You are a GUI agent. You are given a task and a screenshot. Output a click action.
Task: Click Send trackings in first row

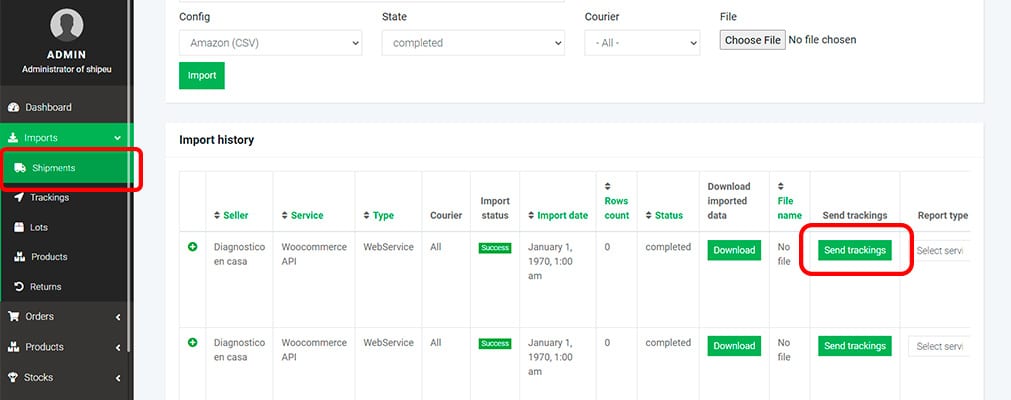[x=854, y=250]
